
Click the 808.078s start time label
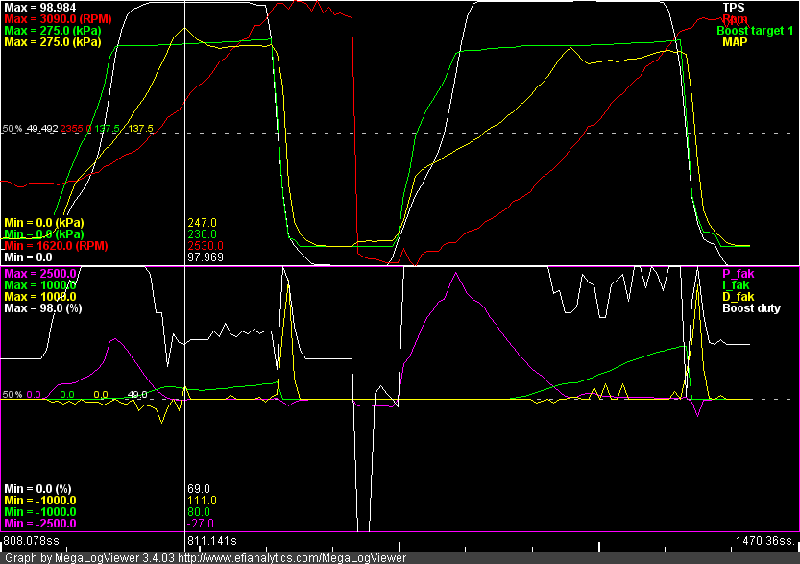click(x=30, y=540)
